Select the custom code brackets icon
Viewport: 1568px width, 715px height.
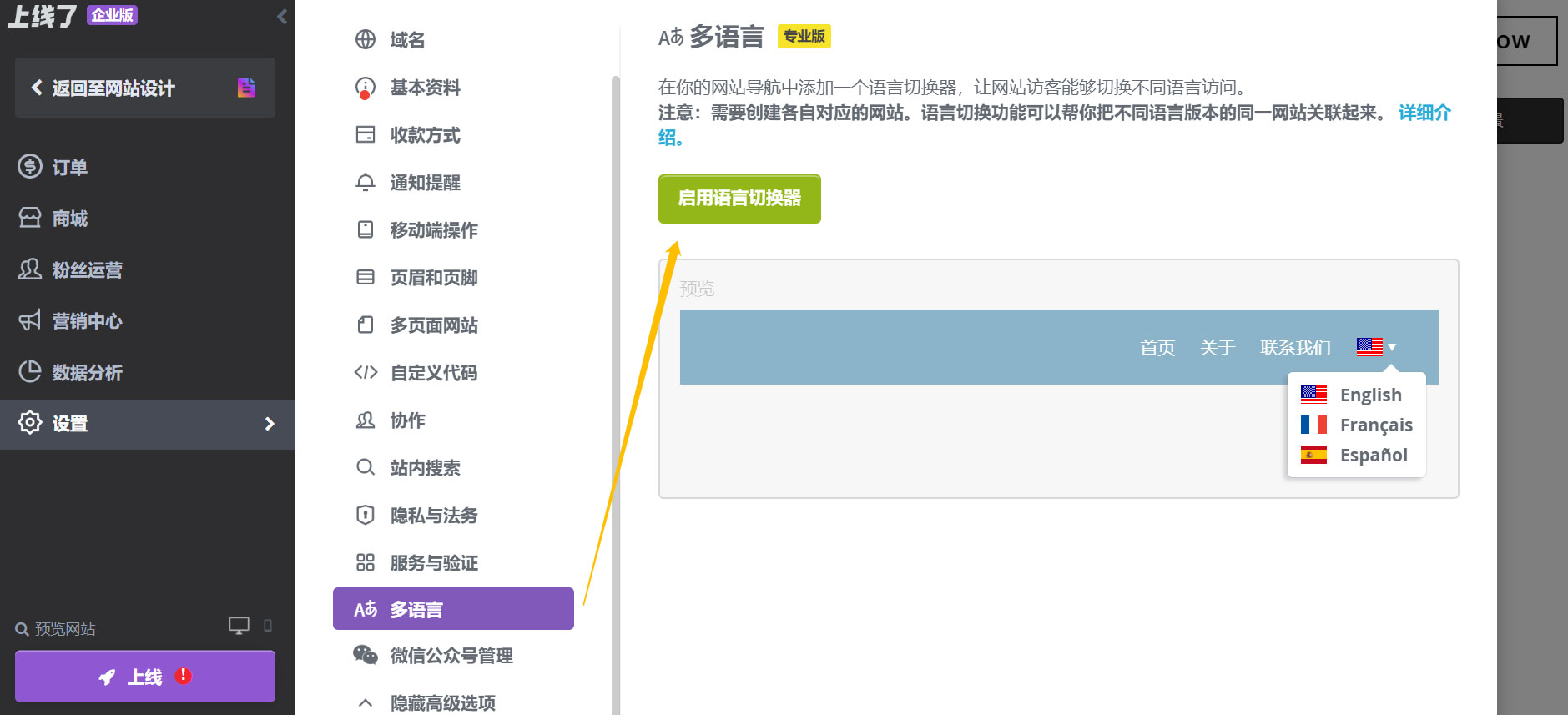pos(366,372)
